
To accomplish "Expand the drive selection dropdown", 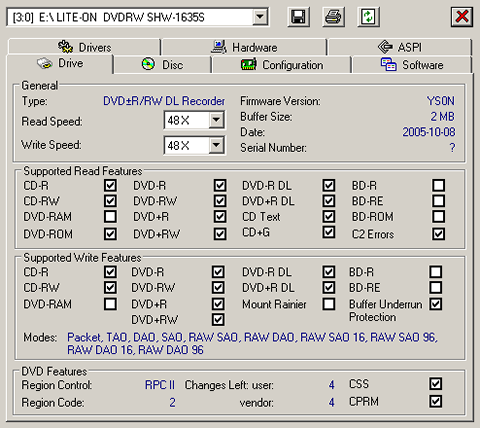I will [260, 17].
